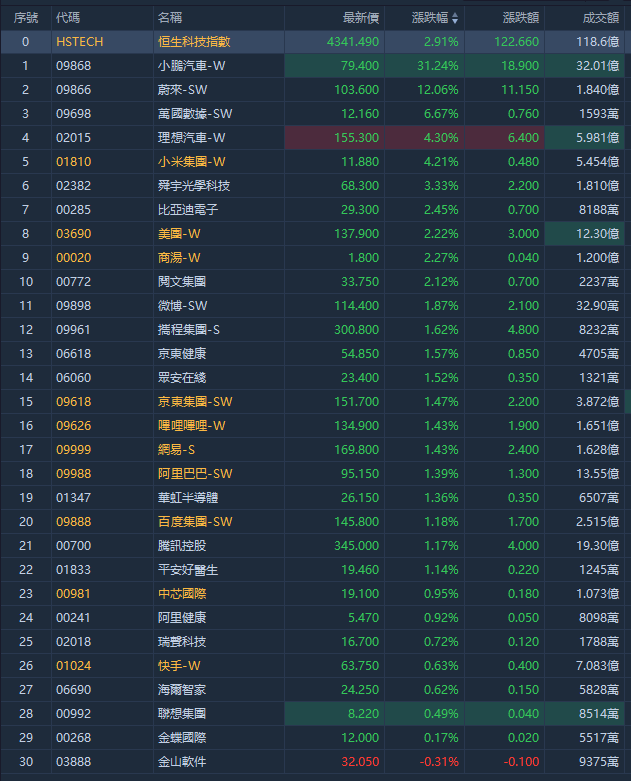Screen dimensions: 631x781
Task: Click the -0.31% change value
Action: pyautogui.click(x=439, y=761)
